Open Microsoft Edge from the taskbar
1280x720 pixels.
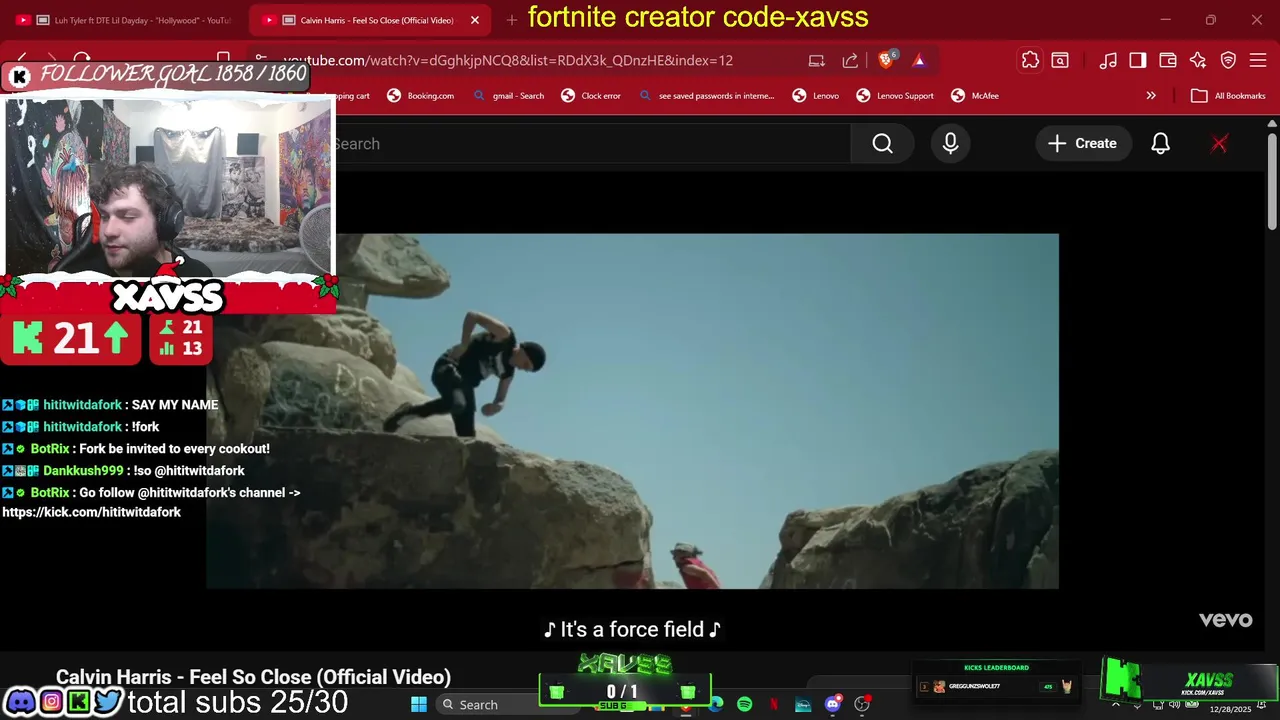(716, 704)
